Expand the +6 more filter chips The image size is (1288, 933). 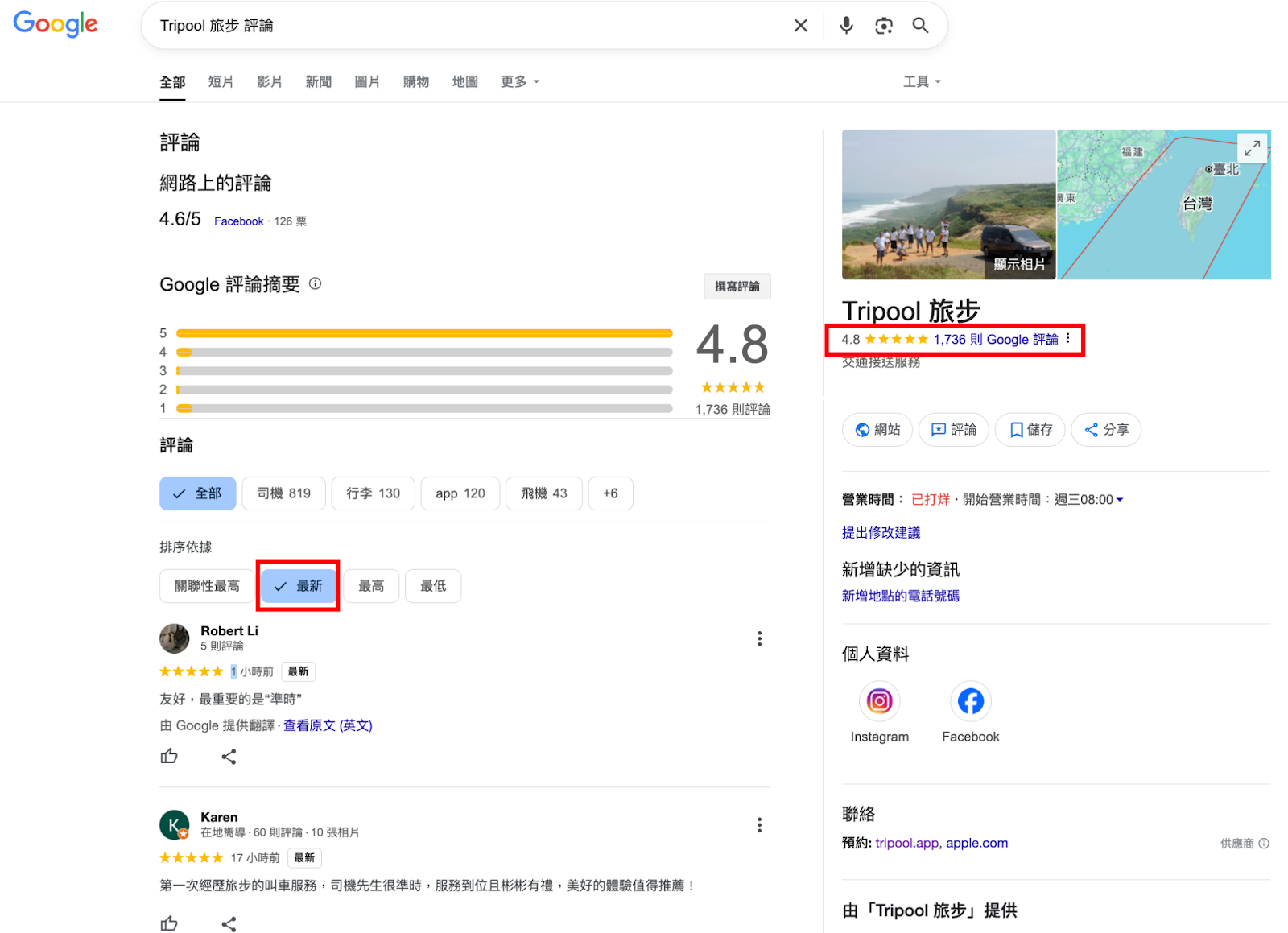pos(611,493)
